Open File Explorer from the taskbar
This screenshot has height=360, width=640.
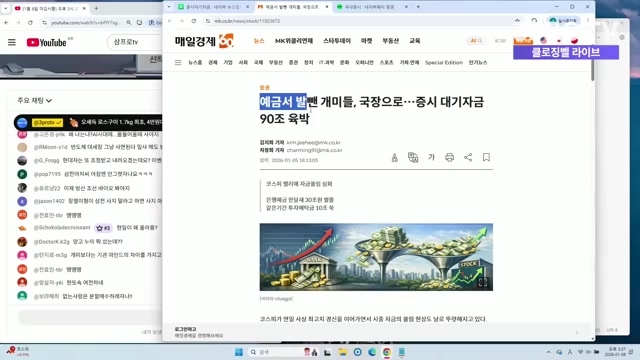coord(342,352)
